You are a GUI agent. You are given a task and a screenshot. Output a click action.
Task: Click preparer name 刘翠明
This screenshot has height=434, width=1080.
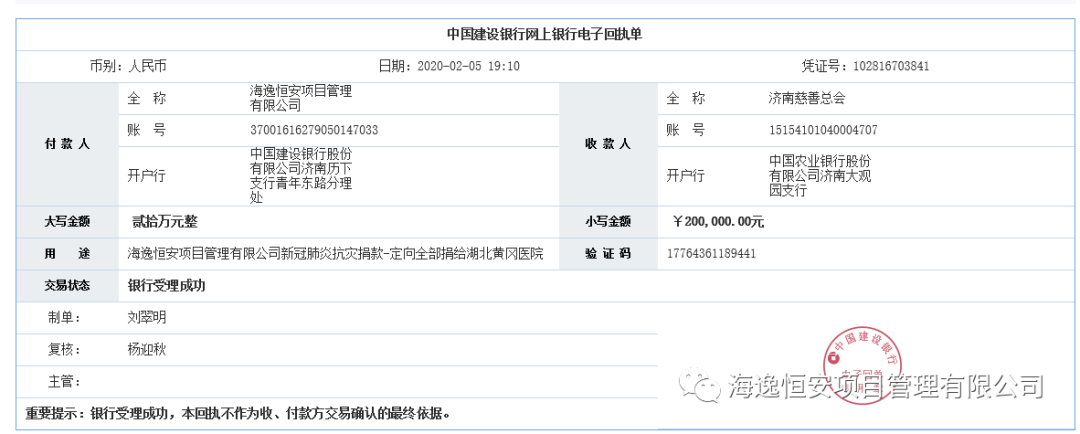[x=147, y=318]
